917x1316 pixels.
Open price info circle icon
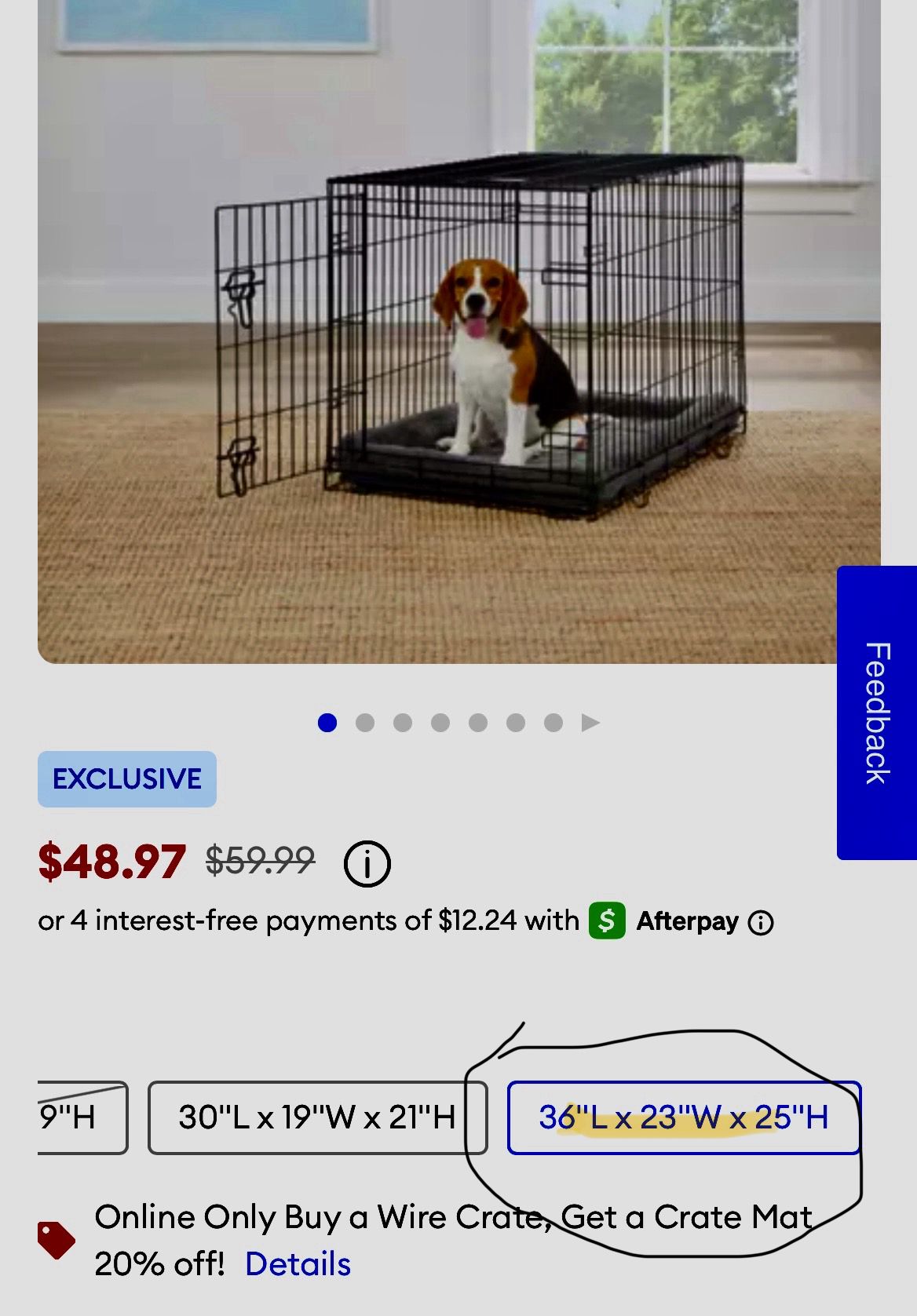click(367, 863)
